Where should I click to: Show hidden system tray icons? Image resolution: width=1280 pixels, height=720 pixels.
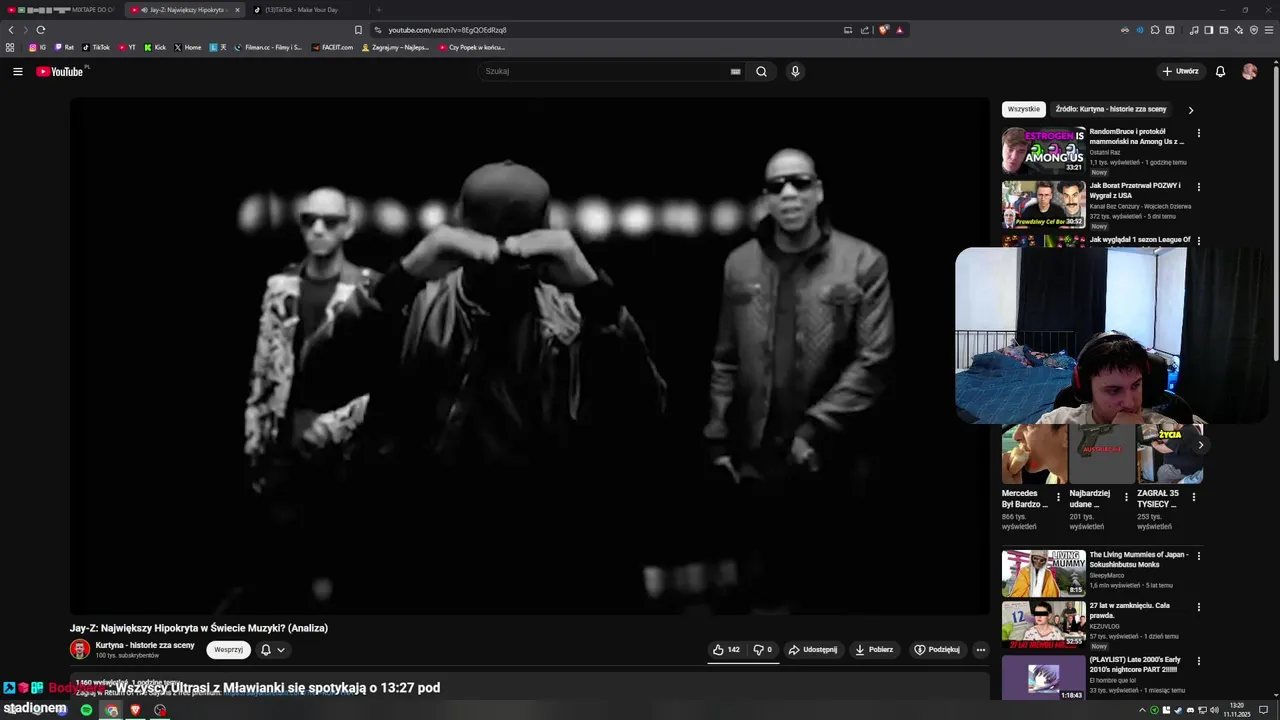pos(1142,710)
